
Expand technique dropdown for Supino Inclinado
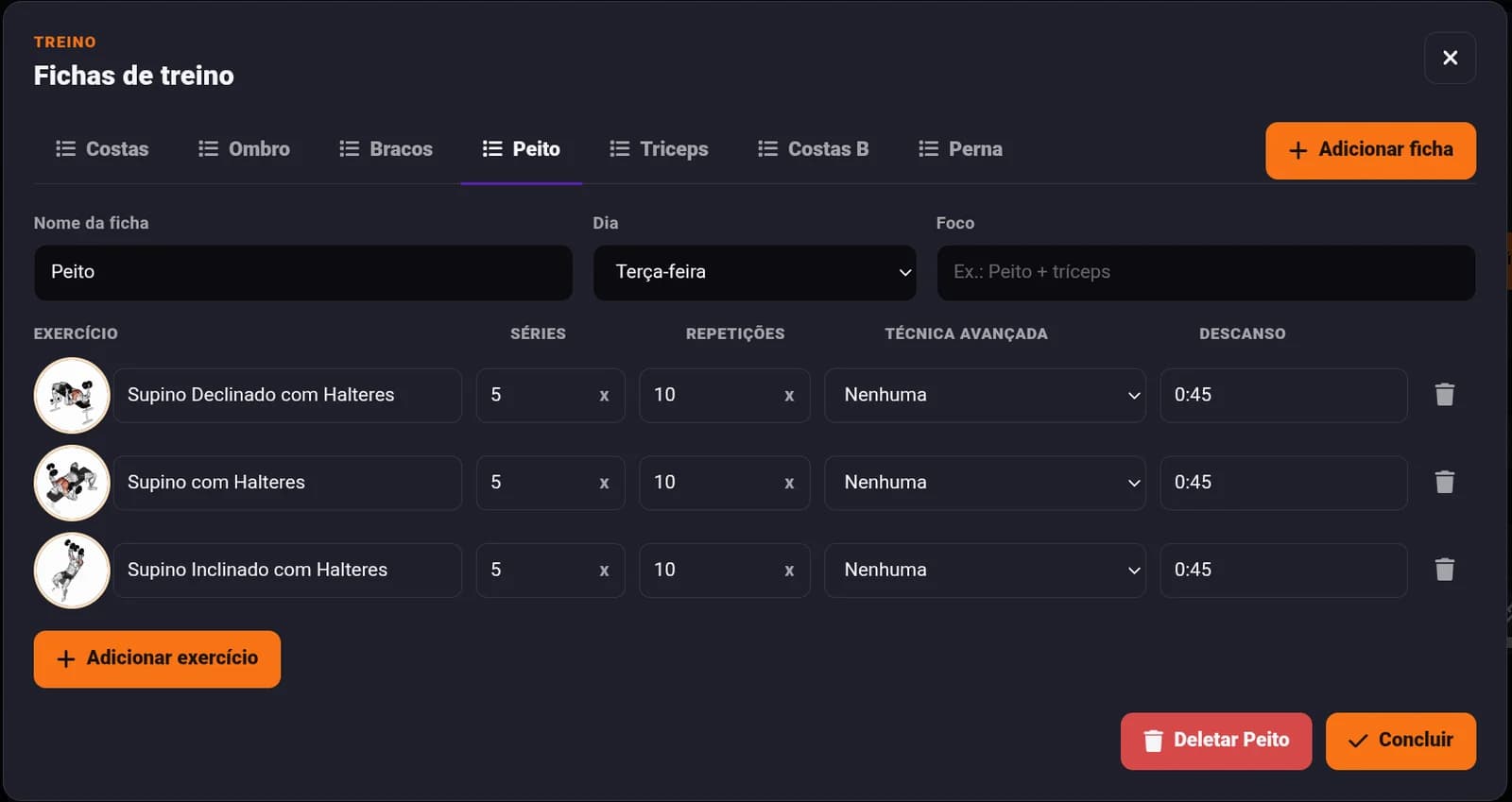pyautogui.click(x=985, y=570)
